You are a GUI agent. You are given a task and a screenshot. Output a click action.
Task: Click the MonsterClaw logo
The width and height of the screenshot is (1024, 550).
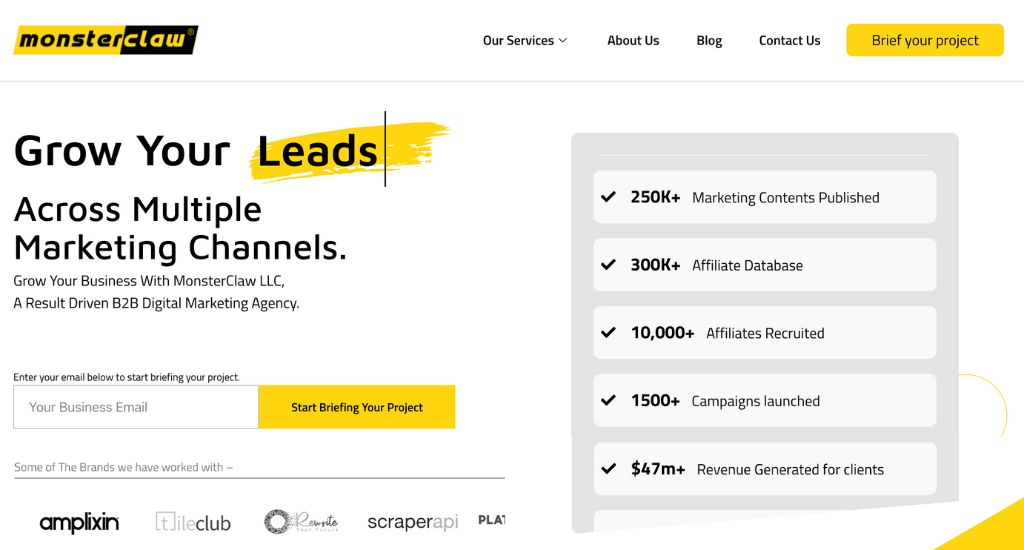click(105, 40)
